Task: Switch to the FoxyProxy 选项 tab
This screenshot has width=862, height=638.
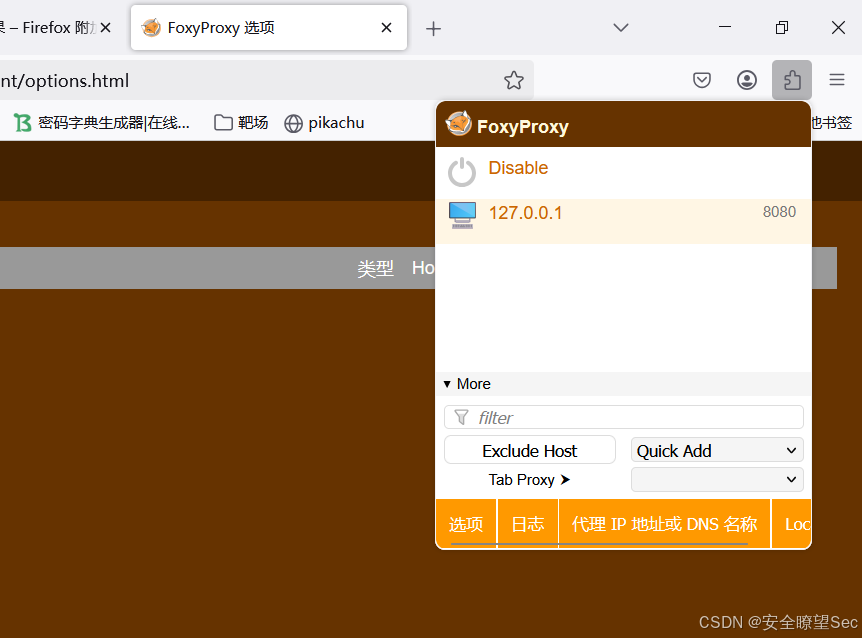Action: click(x=269, y=27)
